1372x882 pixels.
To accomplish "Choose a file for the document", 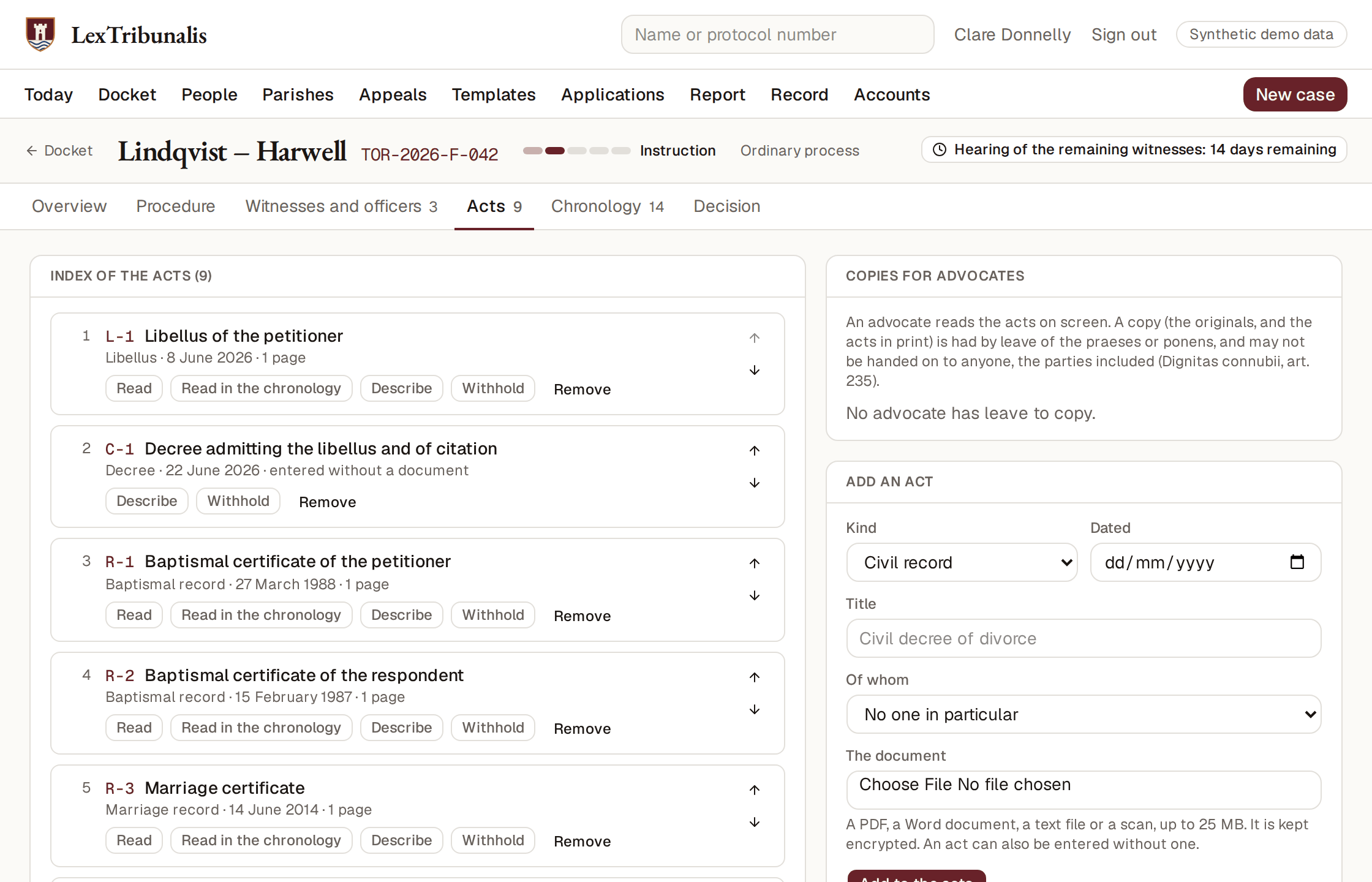I will pyautogui.click(x=1084, y=790).
